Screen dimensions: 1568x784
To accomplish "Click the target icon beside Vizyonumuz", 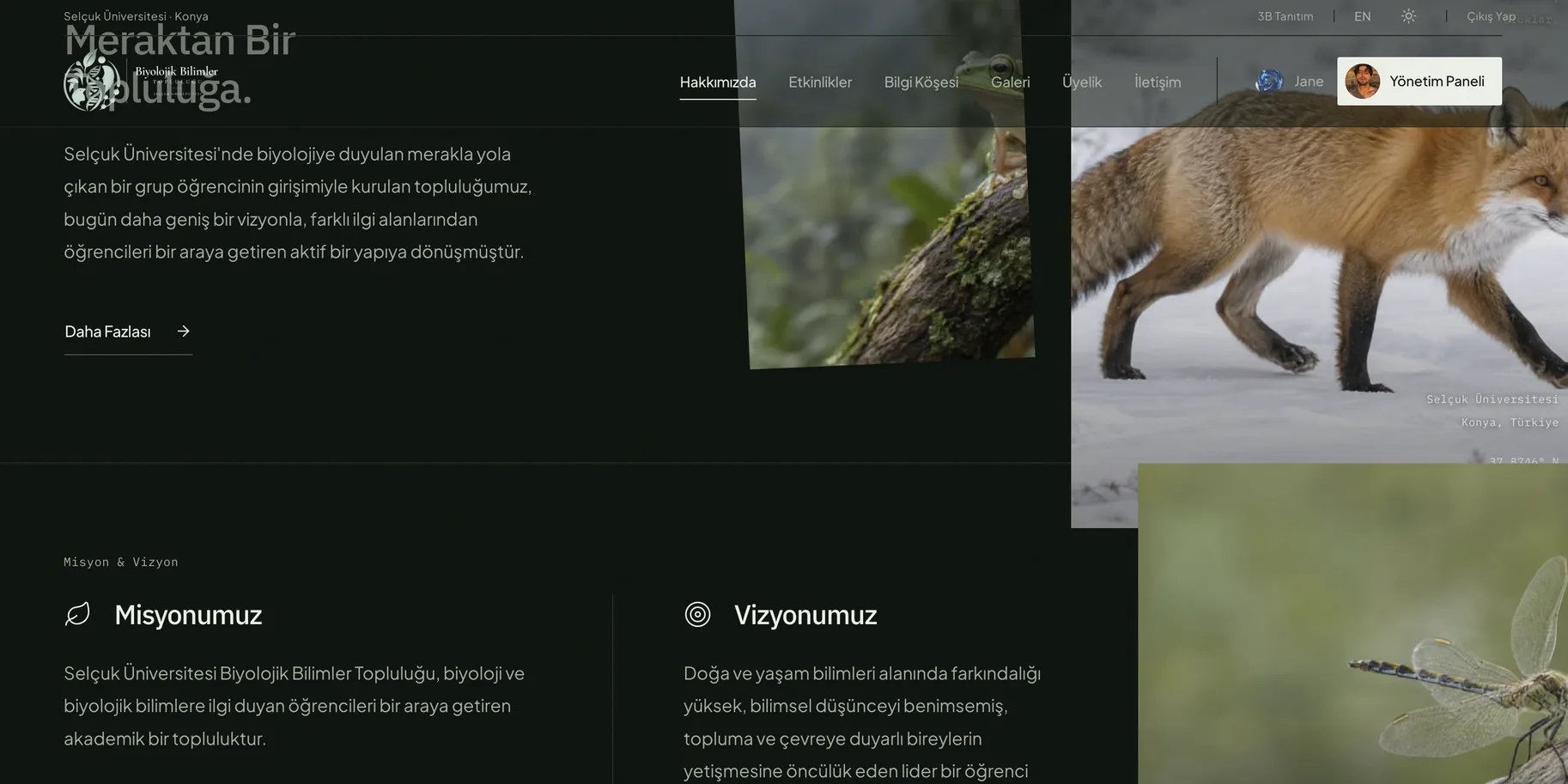I will click(697, 614).
